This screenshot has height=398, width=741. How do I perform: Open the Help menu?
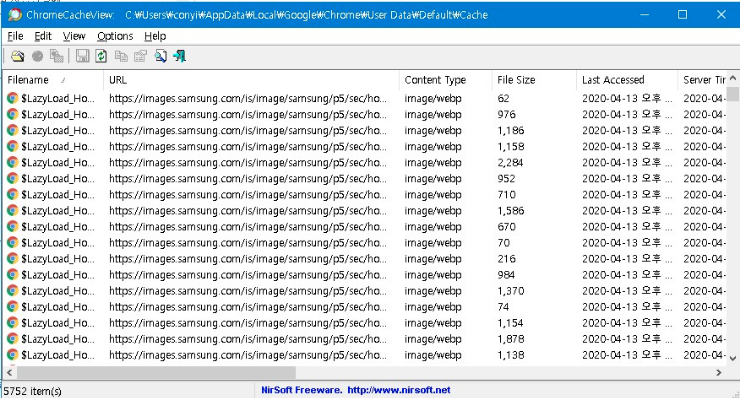pos(155,36)
